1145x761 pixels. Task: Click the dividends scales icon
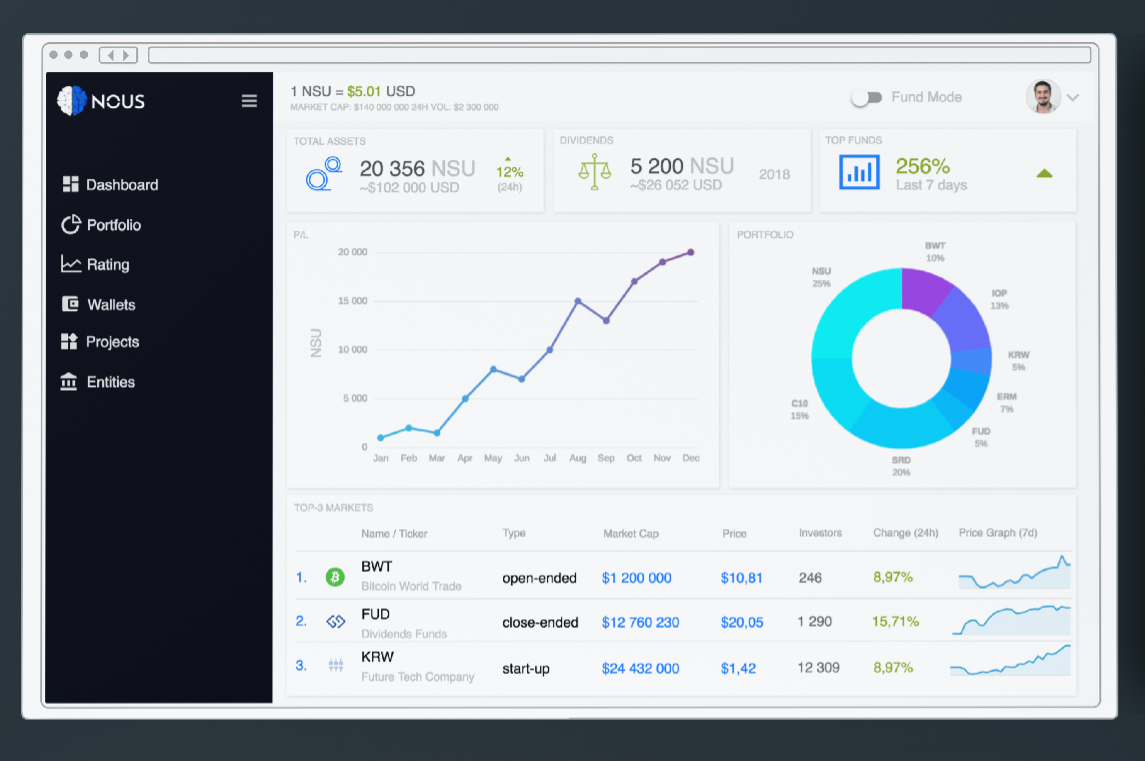594,172
